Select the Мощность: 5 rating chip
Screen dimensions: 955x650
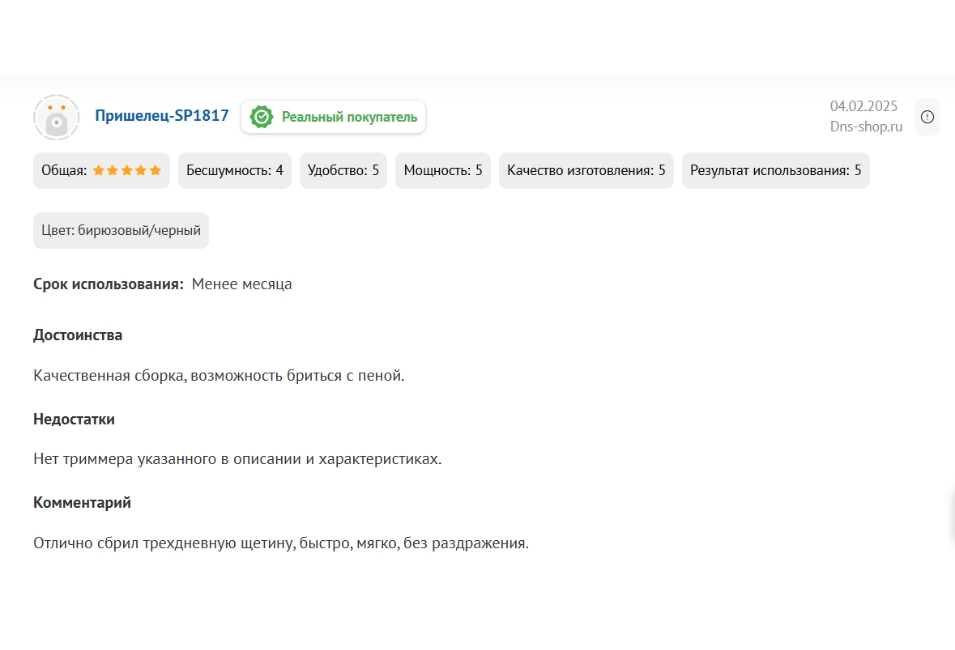443,171
